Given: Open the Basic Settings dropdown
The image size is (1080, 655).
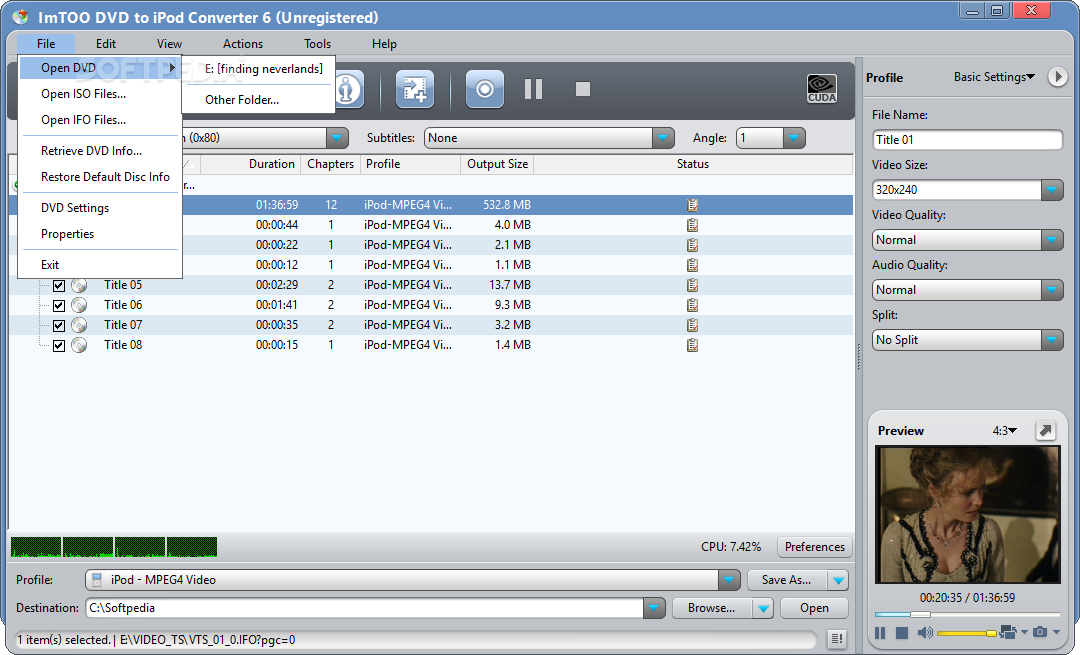Looking at the screenshot, I should point(994,76).
